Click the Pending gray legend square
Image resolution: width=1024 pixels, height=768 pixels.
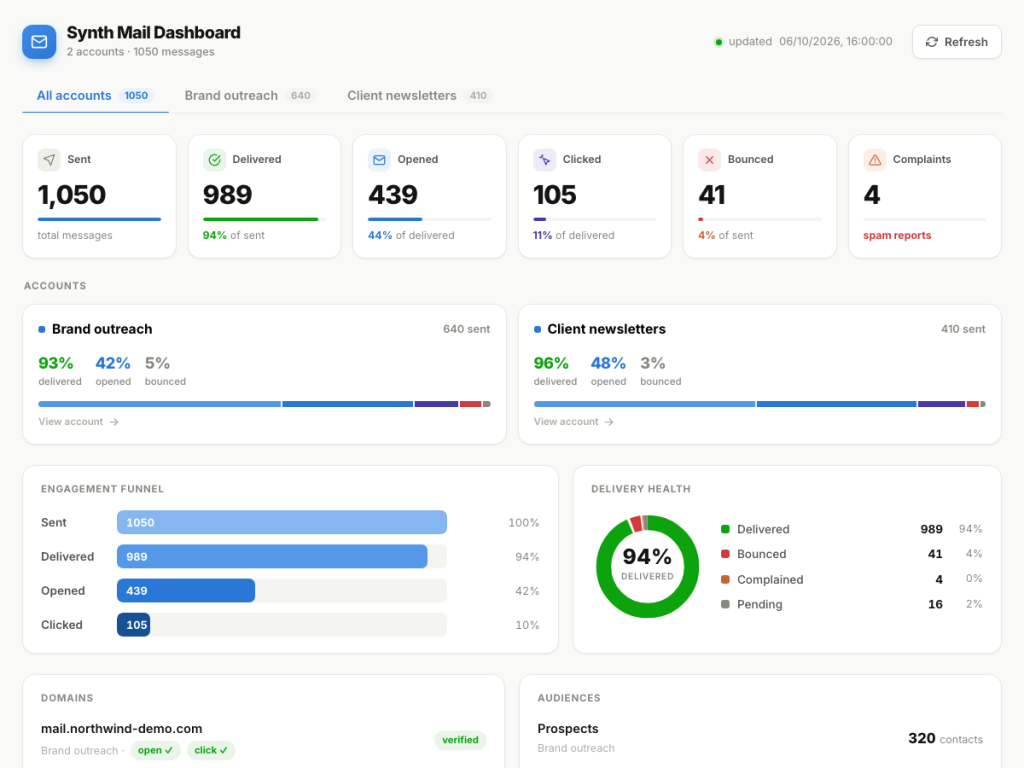point(725,604)
